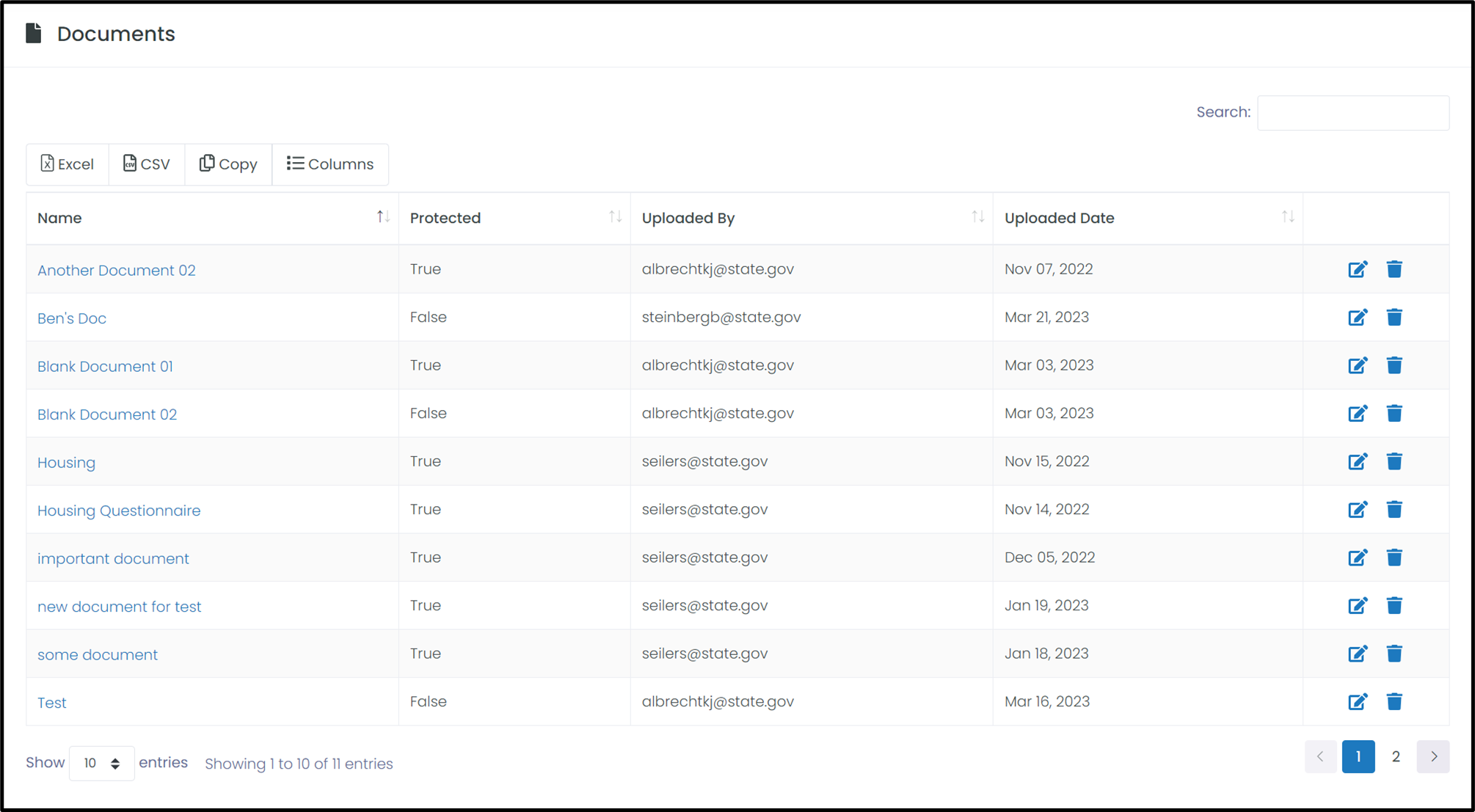Copy the table to clipboard
This screenshot has height=812, width=1475.
tap(228, 164)
